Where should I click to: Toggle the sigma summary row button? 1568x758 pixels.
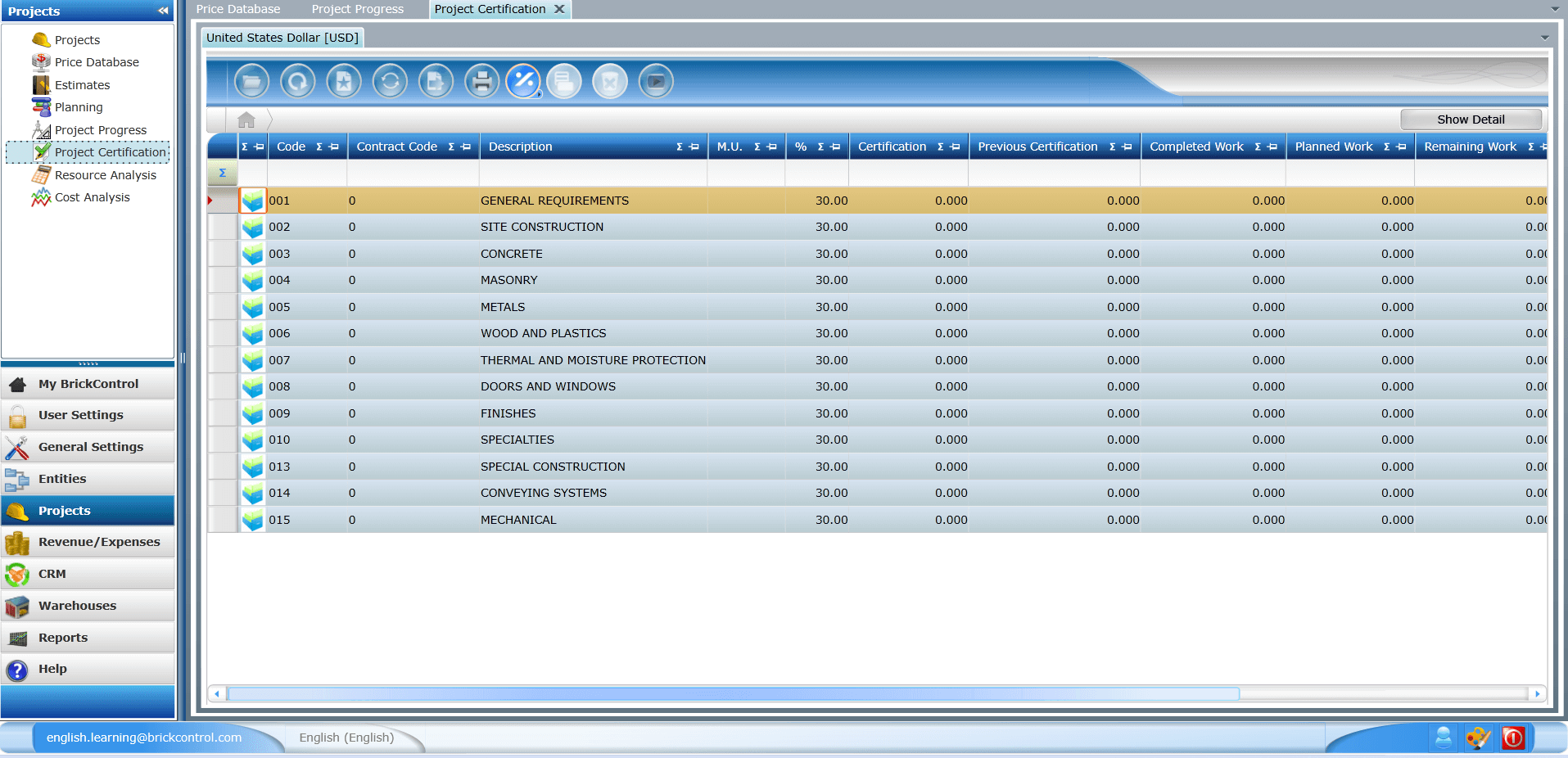click(x=222, y=173)
